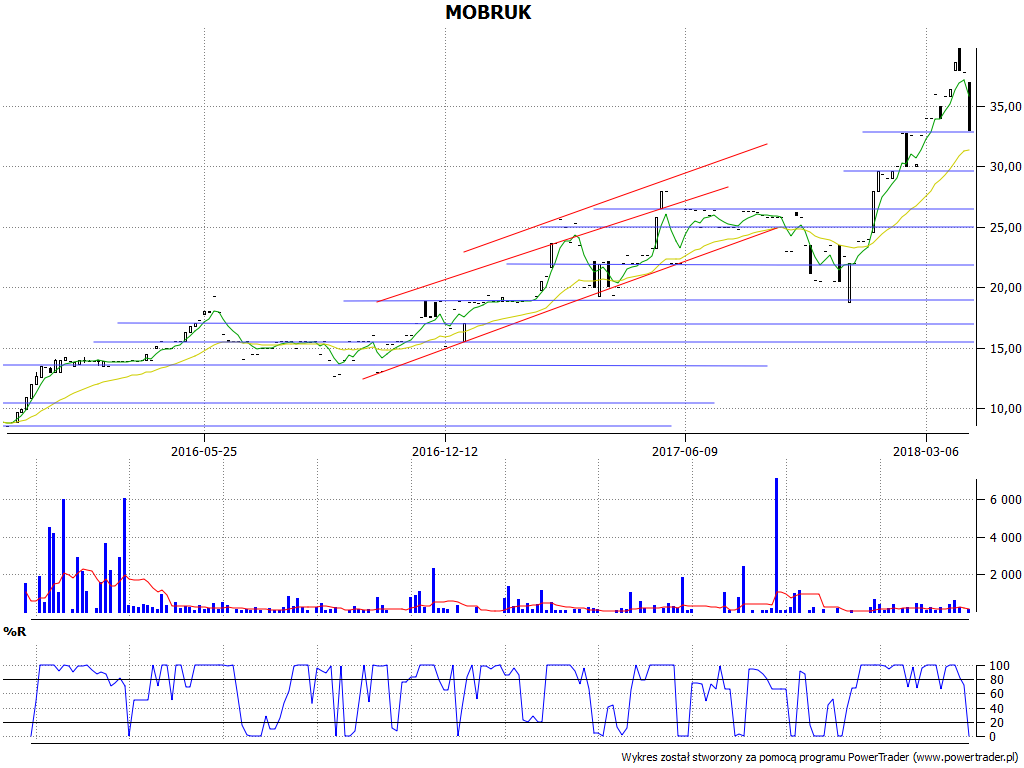The image size is (1024, 768).
Task: Click the 20 level on %R axis
Action: [997, 723]
